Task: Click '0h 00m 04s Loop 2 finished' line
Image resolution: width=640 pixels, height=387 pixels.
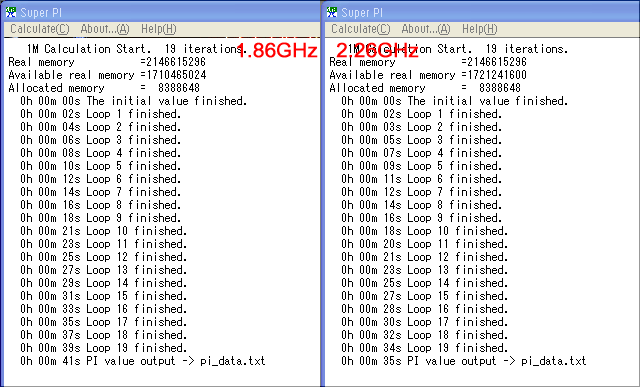Action: click(x=101, y=127)
